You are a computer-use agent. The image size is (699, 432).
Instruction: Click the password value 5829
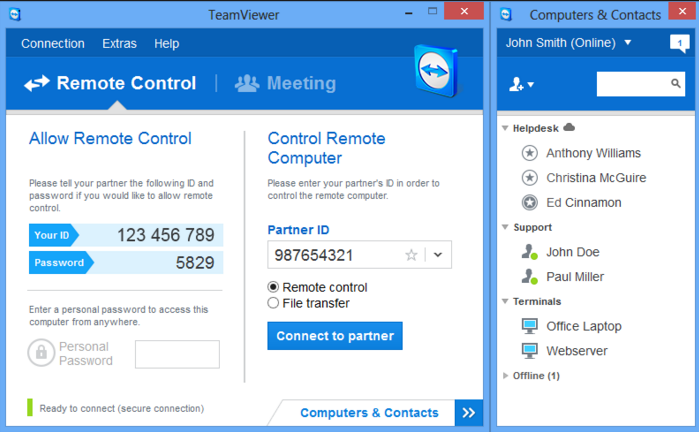pyautogui.click(x=195, y=263)
